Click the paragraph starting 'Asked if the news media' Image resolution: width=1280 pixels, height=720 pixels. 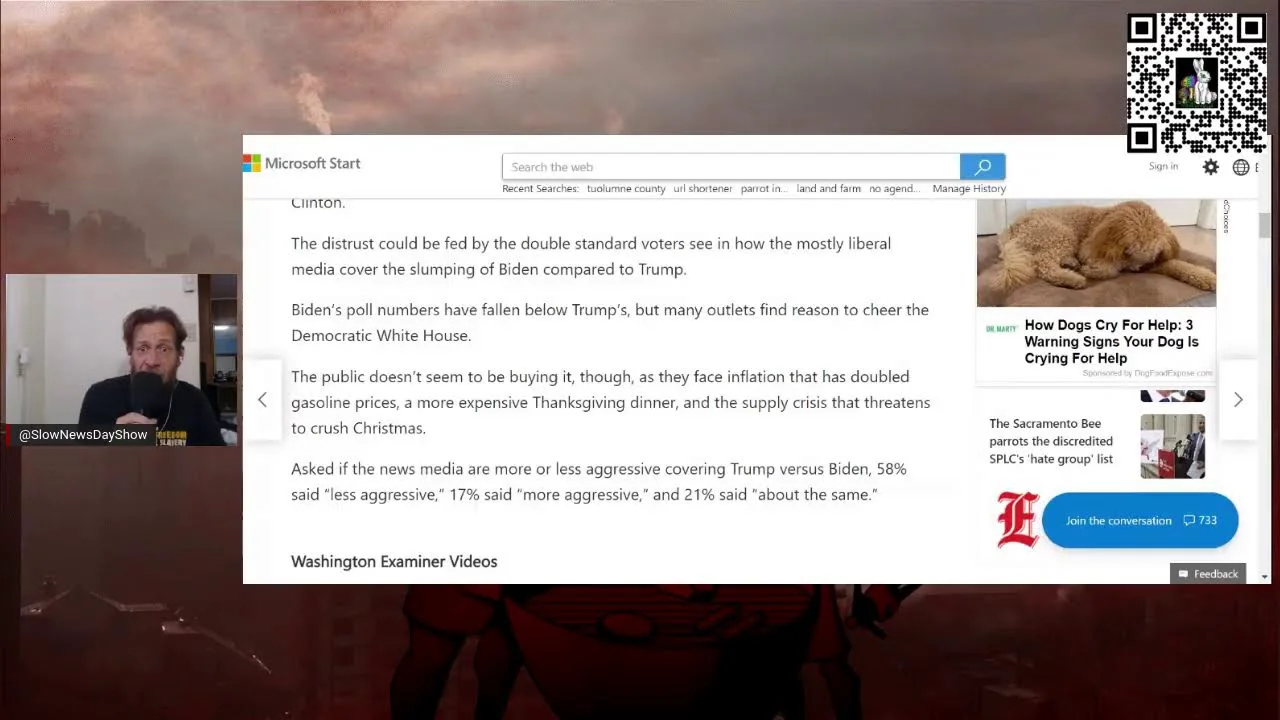599,481
